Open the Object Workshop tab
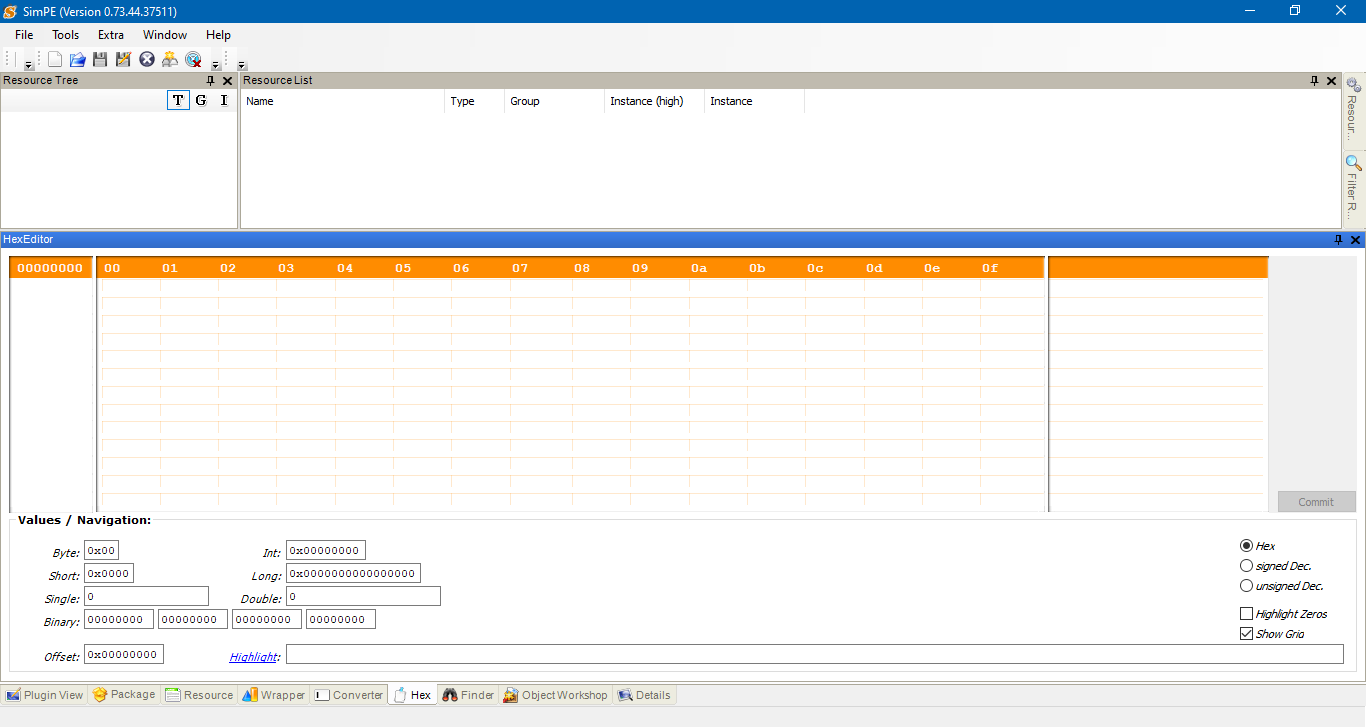 (x=555, y=695)
